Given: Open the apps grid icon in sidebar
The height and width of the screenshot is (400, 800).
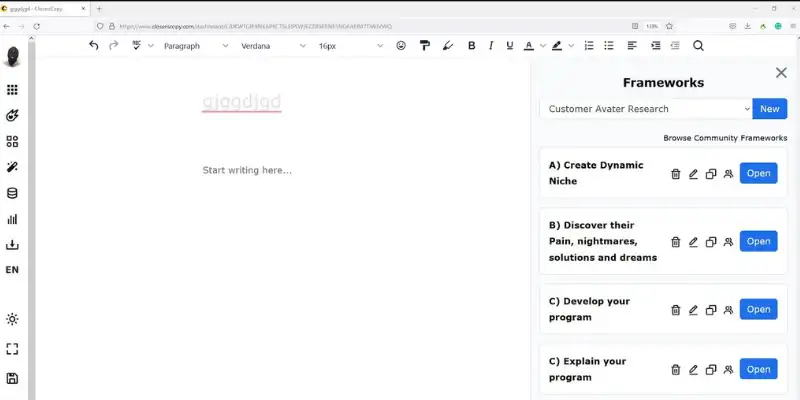Looking at the screenshot, I should tap(12, 90).
